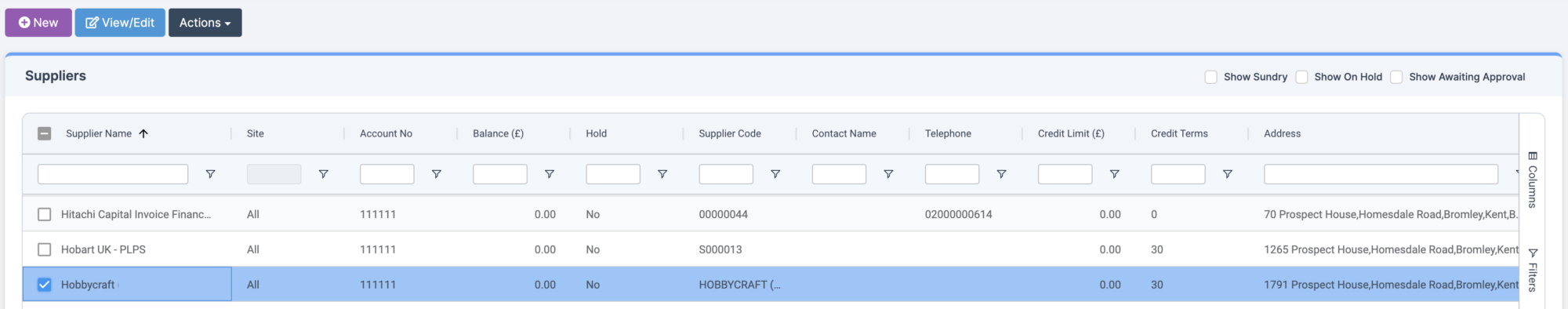Select the Hobbycraft supplier name cell
This screenshot has height=309, width=1568.
(x=127, y=285)
